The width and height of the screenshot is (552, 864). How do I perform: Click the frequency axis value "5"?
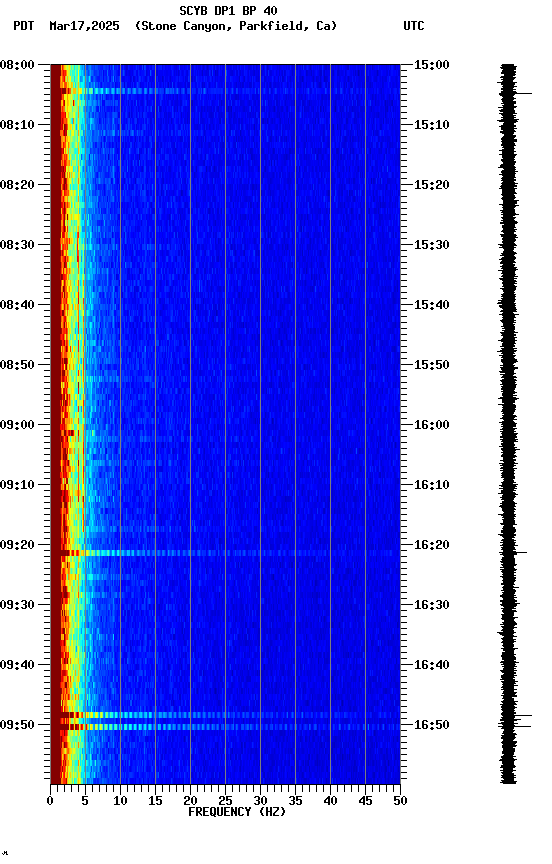pyautogui.click(x=85, y=801)
